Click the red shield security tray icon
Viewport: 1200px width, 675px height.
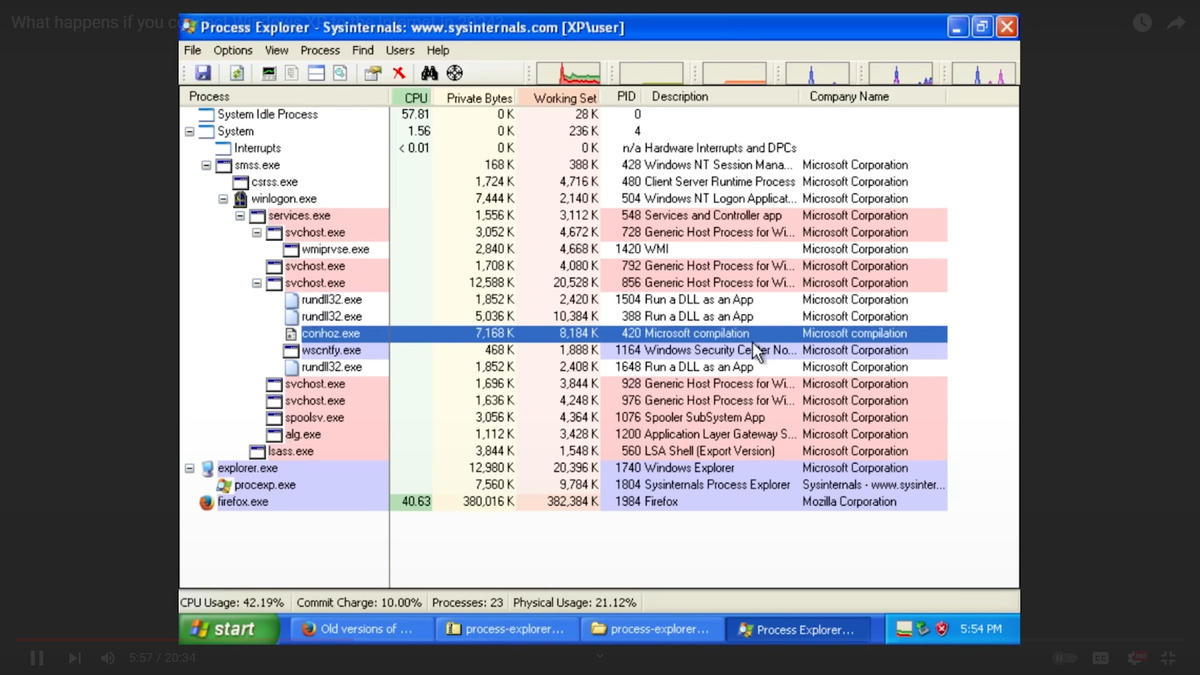click(942, 629)
